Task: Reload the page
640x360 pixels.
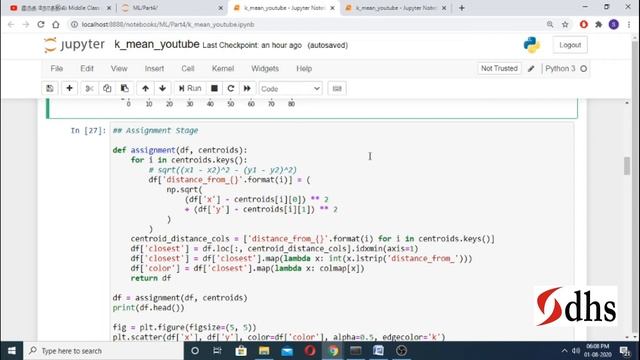Action: coord(41,24)
